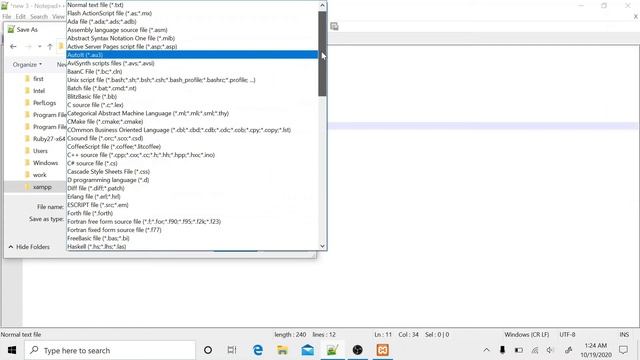Open Mail app from taskbar
Screen dimensions: 640x360
[x=307, y=350]
